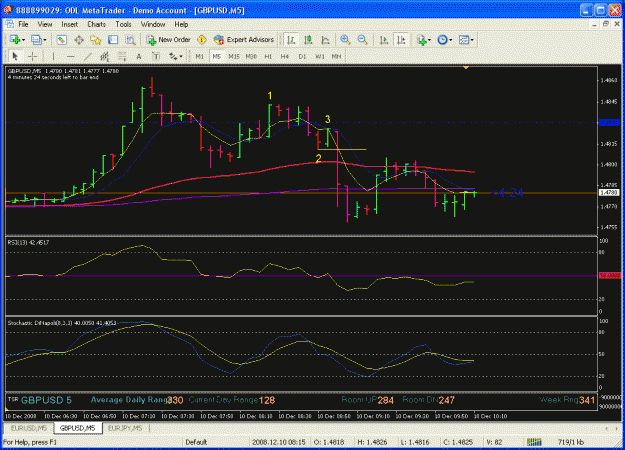Draw a vertical line tool
The height and width of the screenshot is (450, 625).
click(53, 57)
